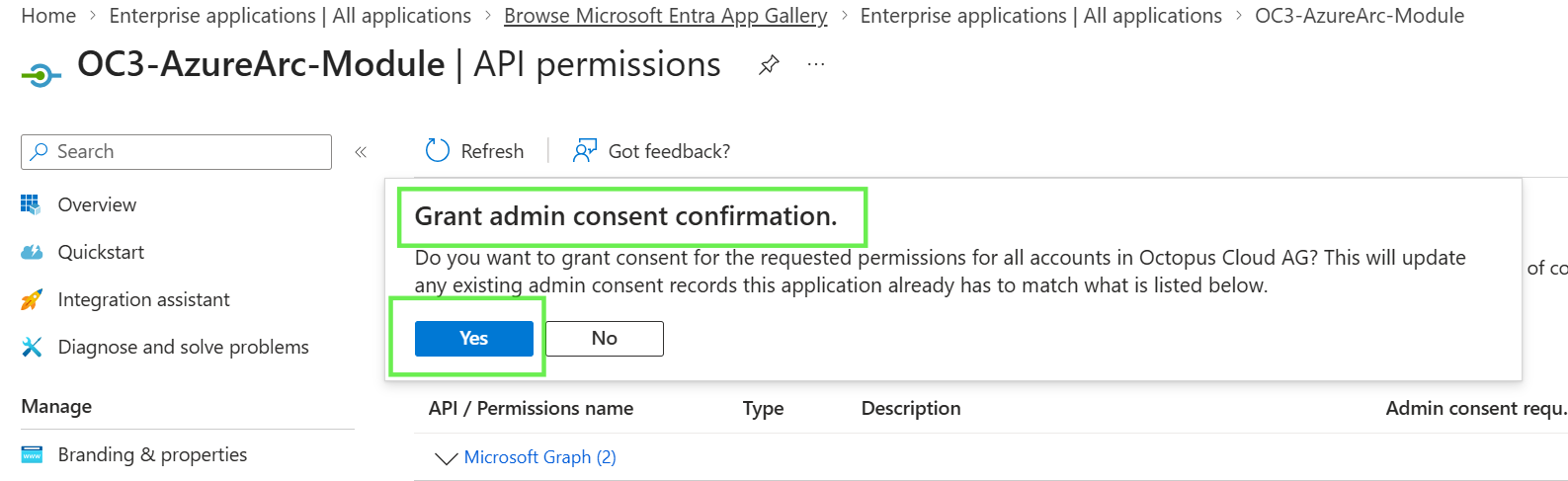Click the Quickstart cloud icon
The width and height of the screenshot is (1568, 481).
point(32,252)
